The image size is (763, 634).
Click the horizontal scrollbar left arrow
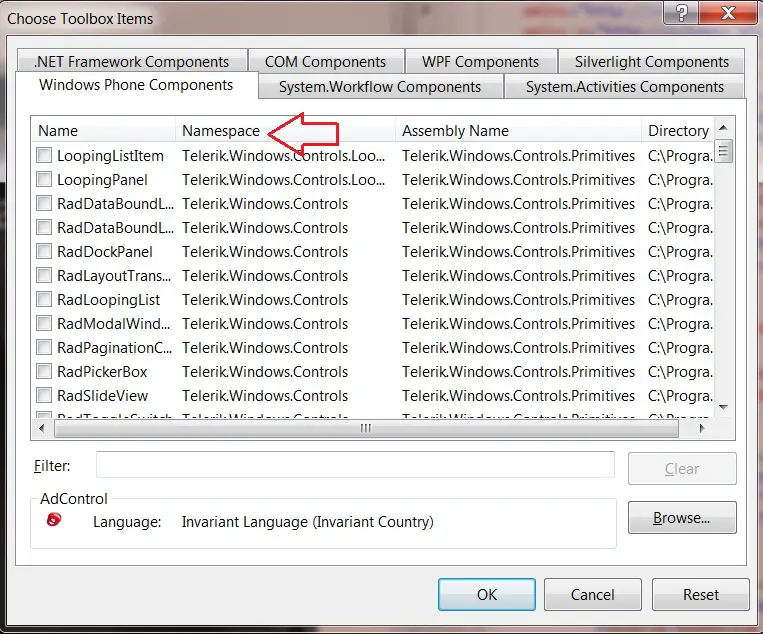42,428
